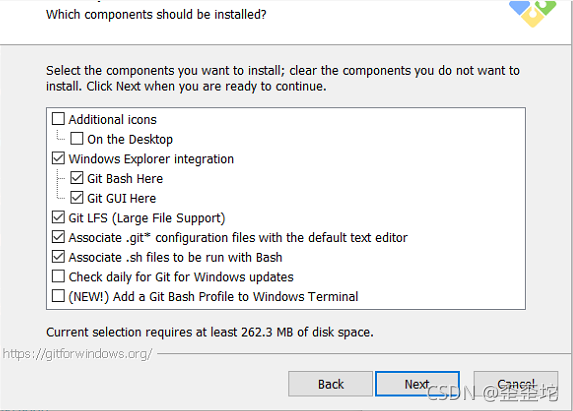Select the Git GUI Here tree label
The height and width of the screenshot is (411, 573).
[121, 198]
